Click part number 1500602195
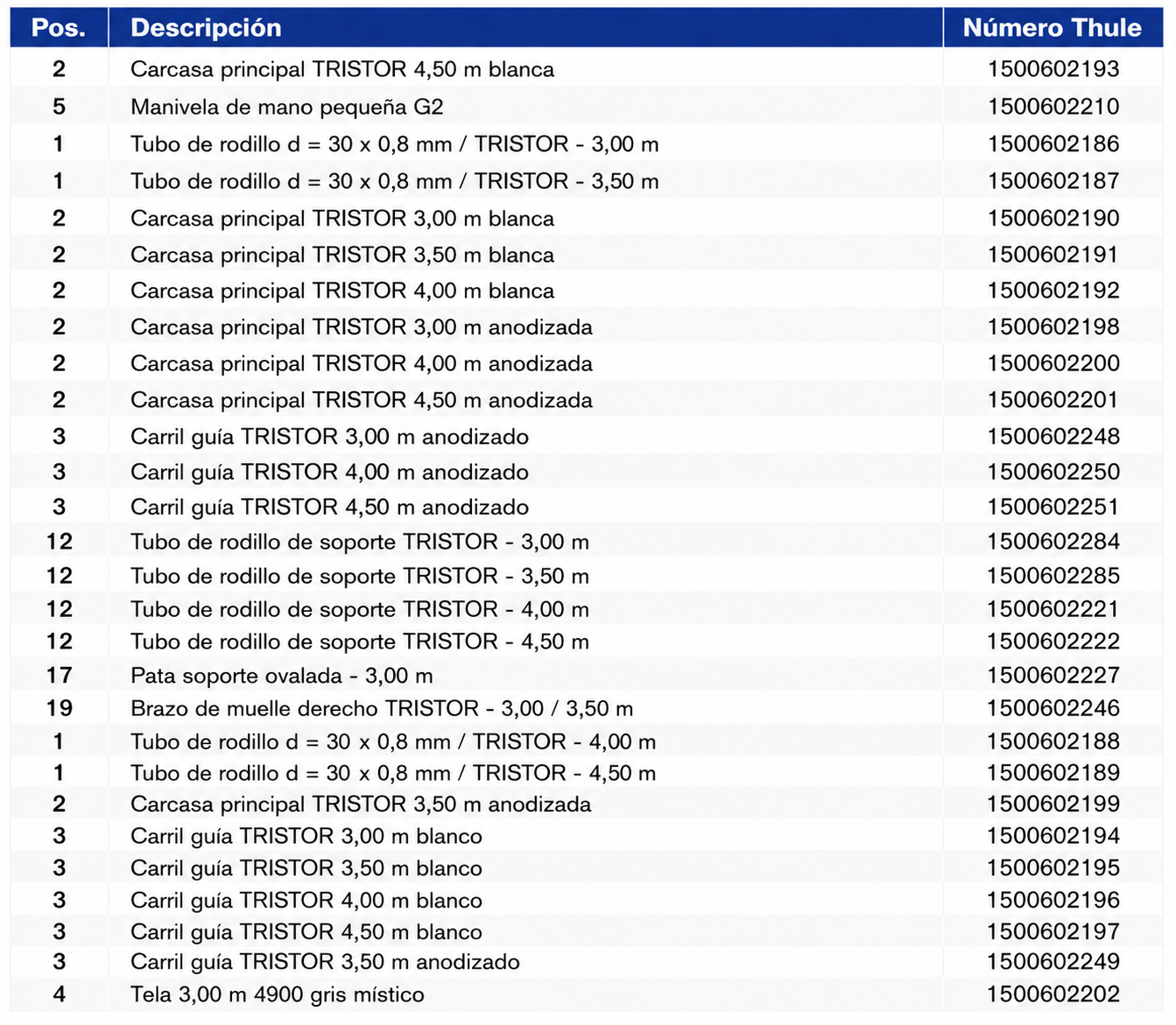Screen dimensions: 1176x1025 coord(1053,868)
